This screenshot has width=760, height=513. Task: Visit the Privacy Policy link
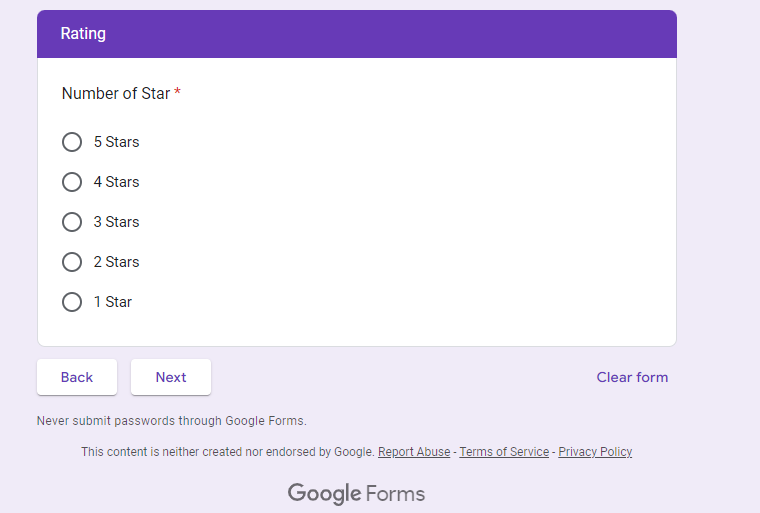(595, 452)
